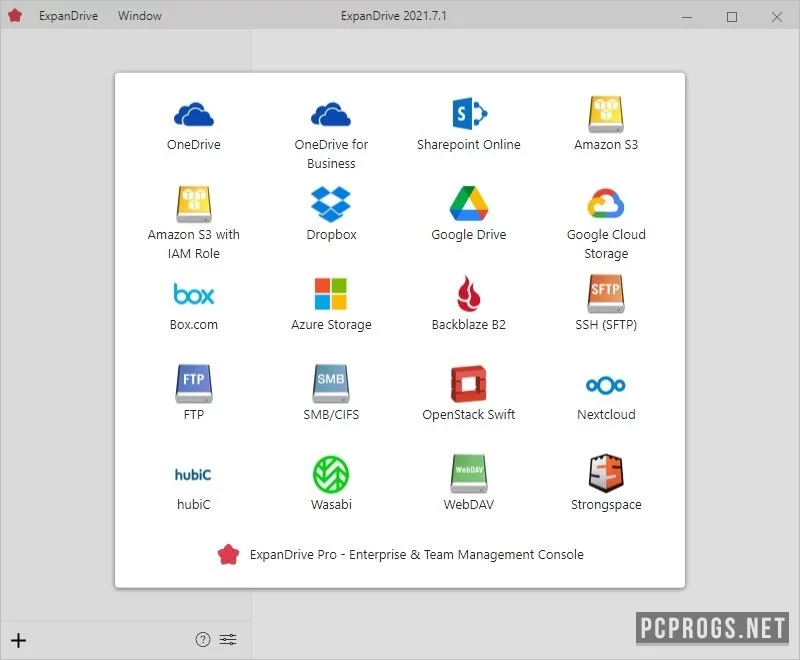Click the OpenStack Swift icon
Viewport: 800px width, 660px height.
[469, 384]
